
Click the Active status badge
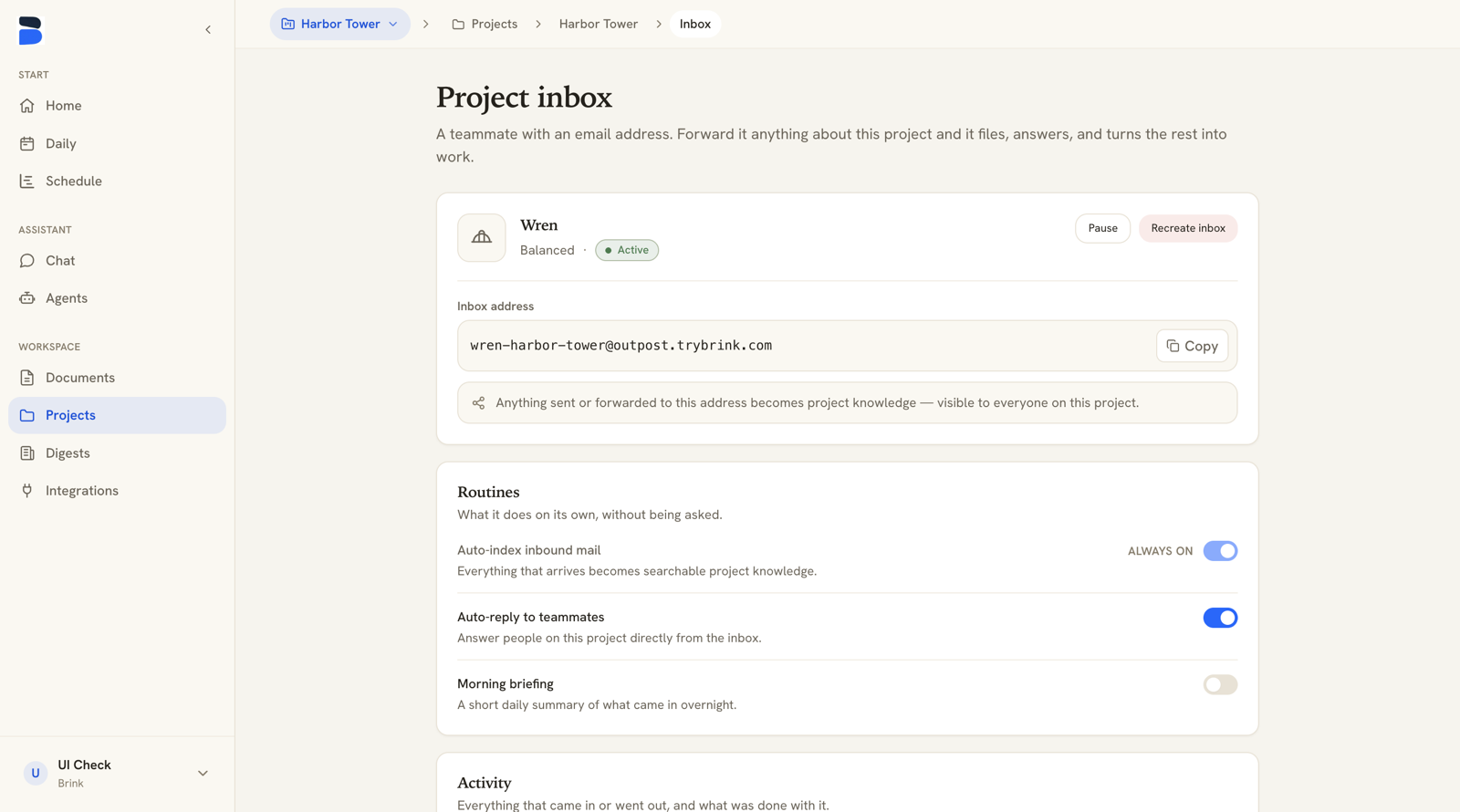(627, 250)
